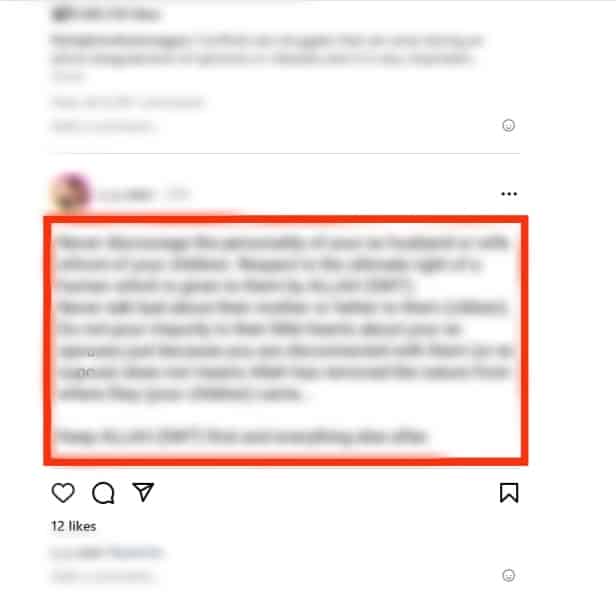Expand upper post caption with more link
Viewport: 616px width, 602px height.
[x=68, y=76]
